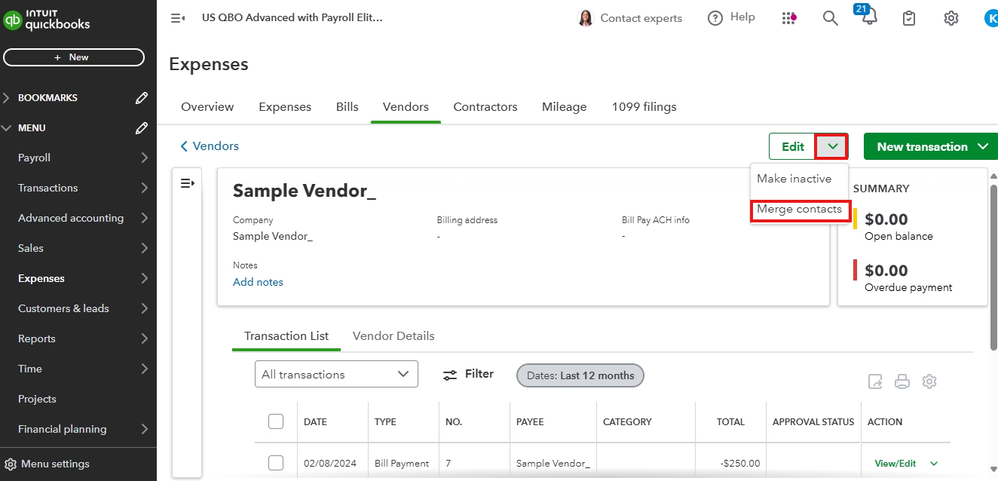Image resolution: width=998 pixels, height=481 pixels.
Task: Click the export icon above transaction table
Action: [x=875, y=381]
